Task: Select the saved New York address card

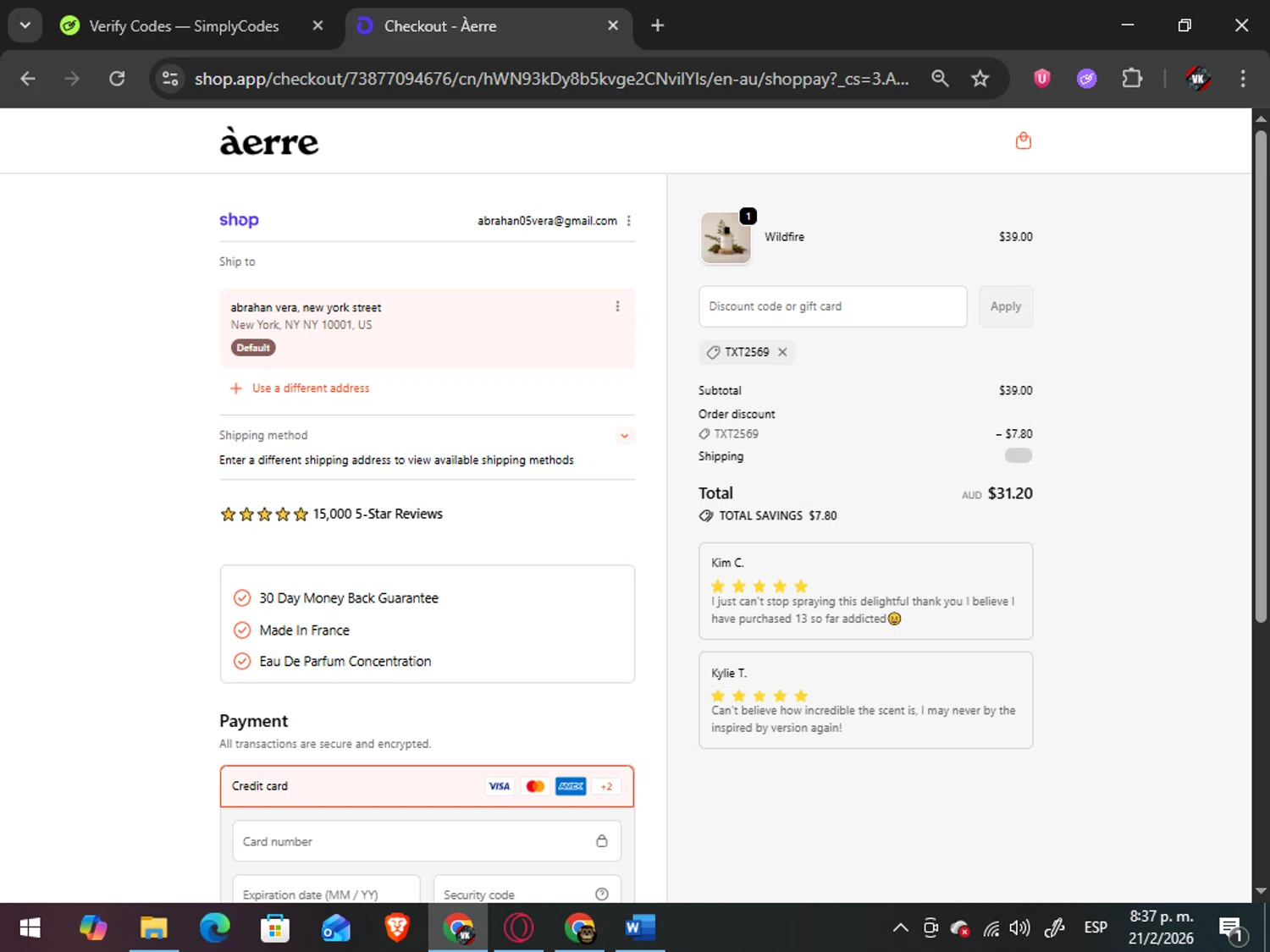Action: pos(427,328)
